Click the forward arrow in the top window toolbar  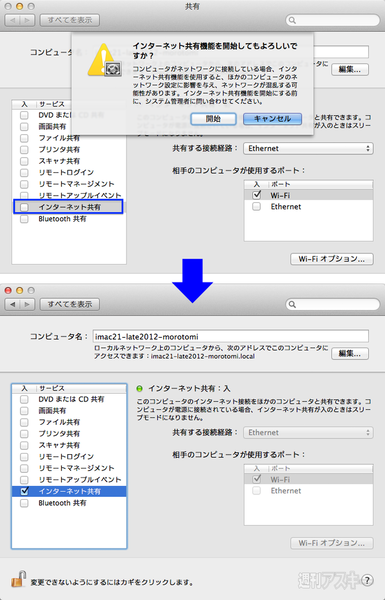pos(27,20)
